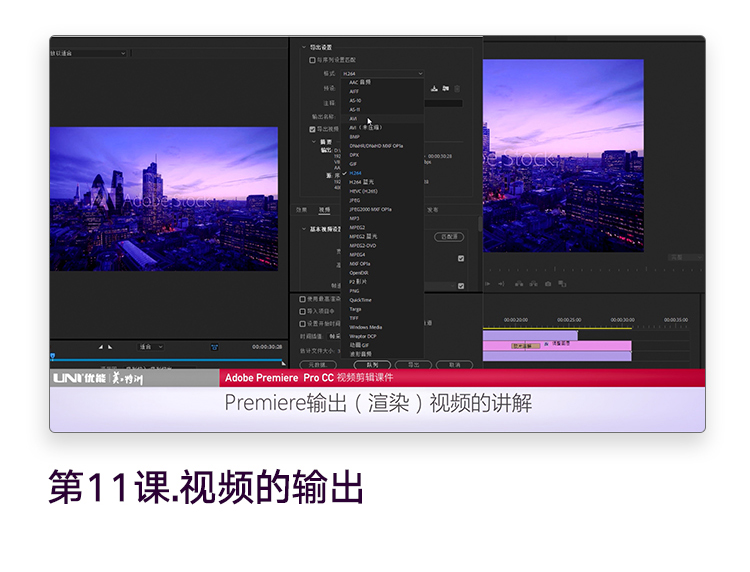Open the program monitor resolution dropdown
This screenshot has height=572, width=750.
click(685, 257)
